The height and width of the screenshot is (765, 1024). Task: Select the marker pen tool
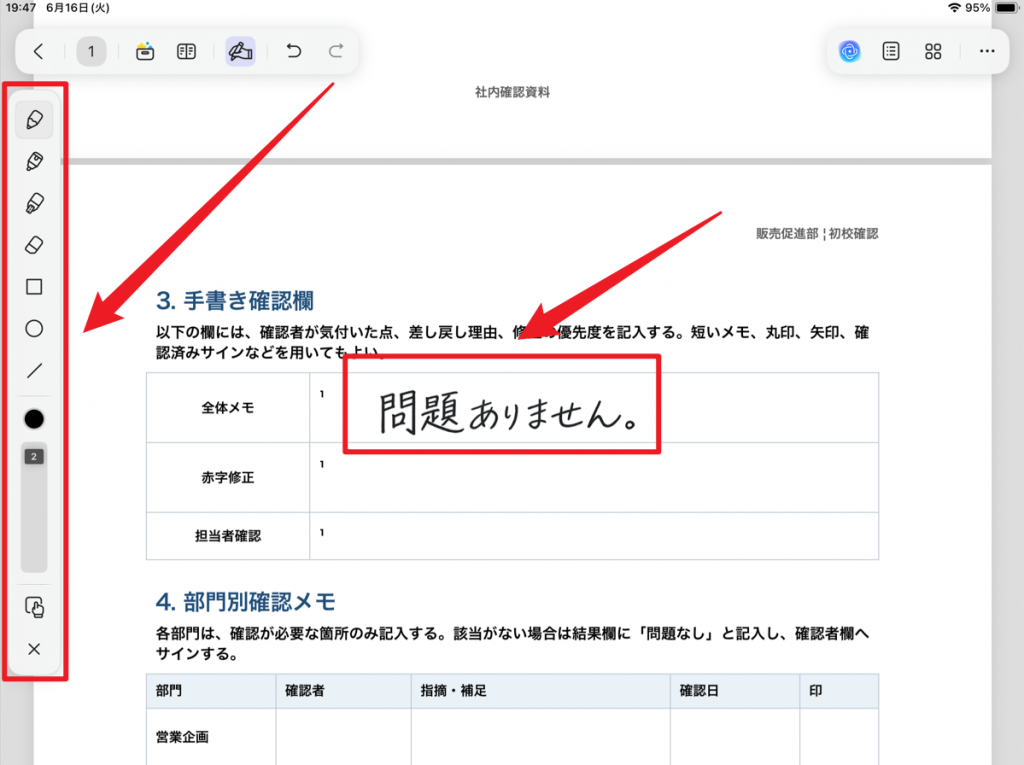click(x=35, y=161)
